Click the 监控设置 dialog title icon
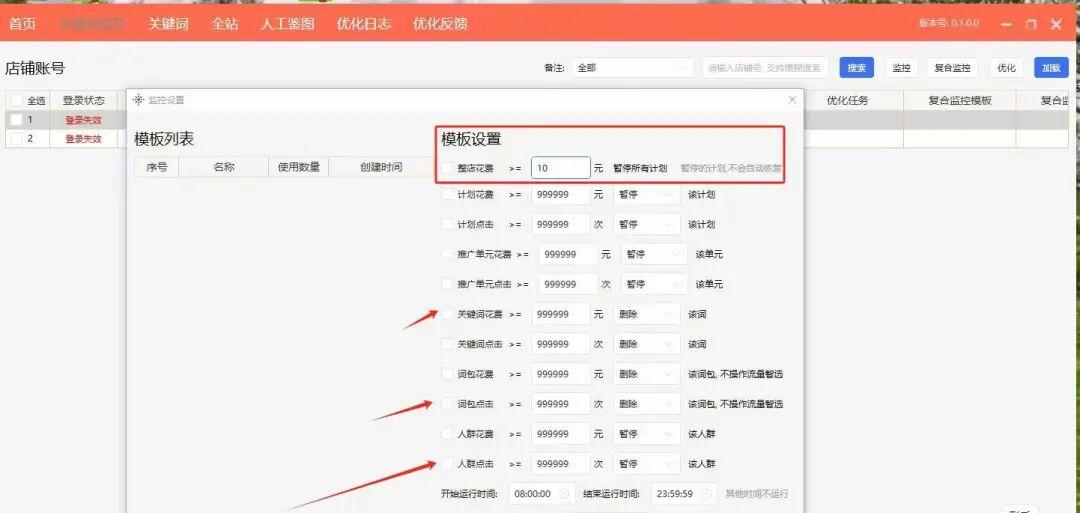This screenshot has width=1080, height=513. [x=138, y=100]
